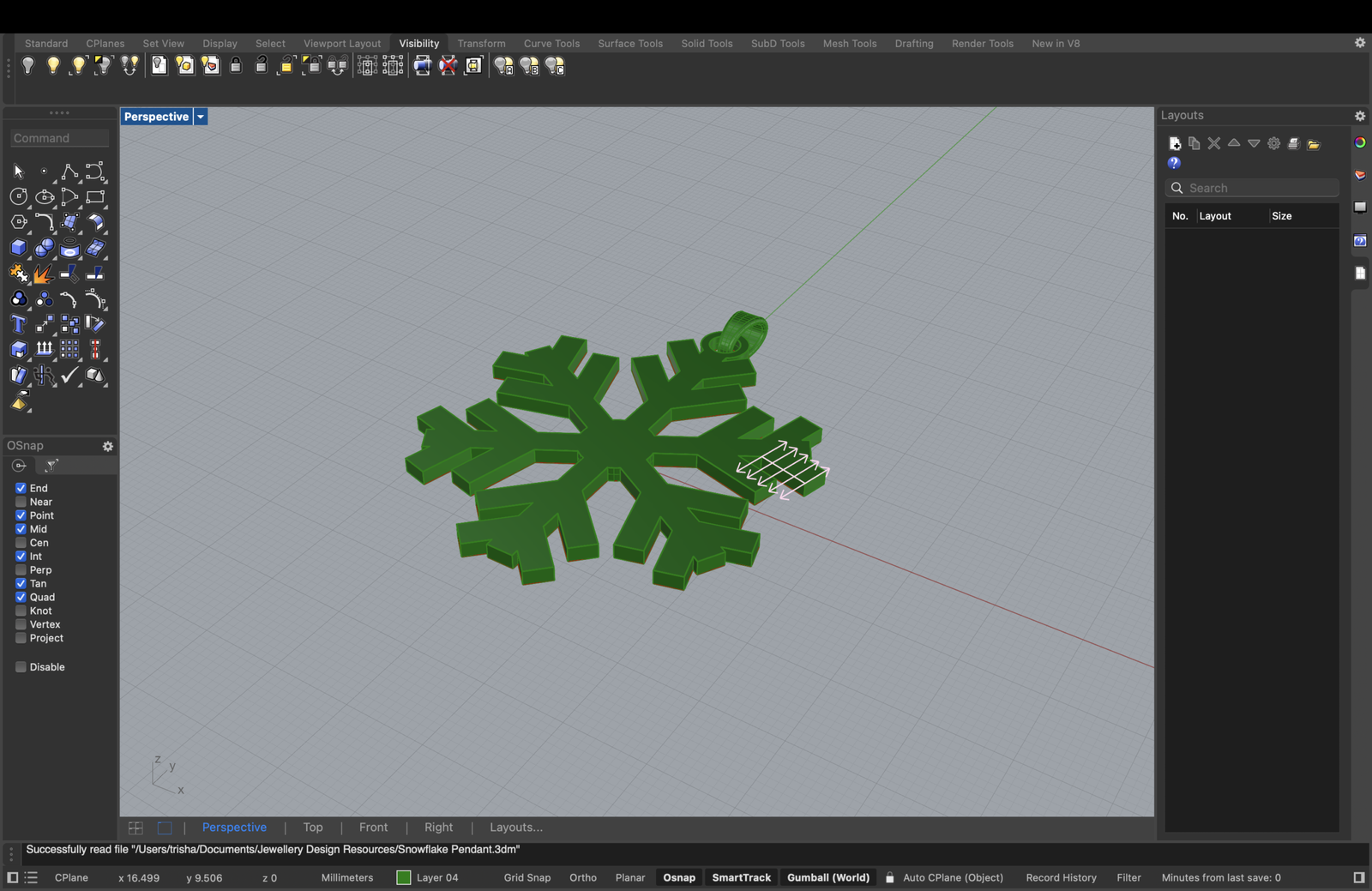Select the Box solid tool
1372x891 pixels.
click(18, 248)
